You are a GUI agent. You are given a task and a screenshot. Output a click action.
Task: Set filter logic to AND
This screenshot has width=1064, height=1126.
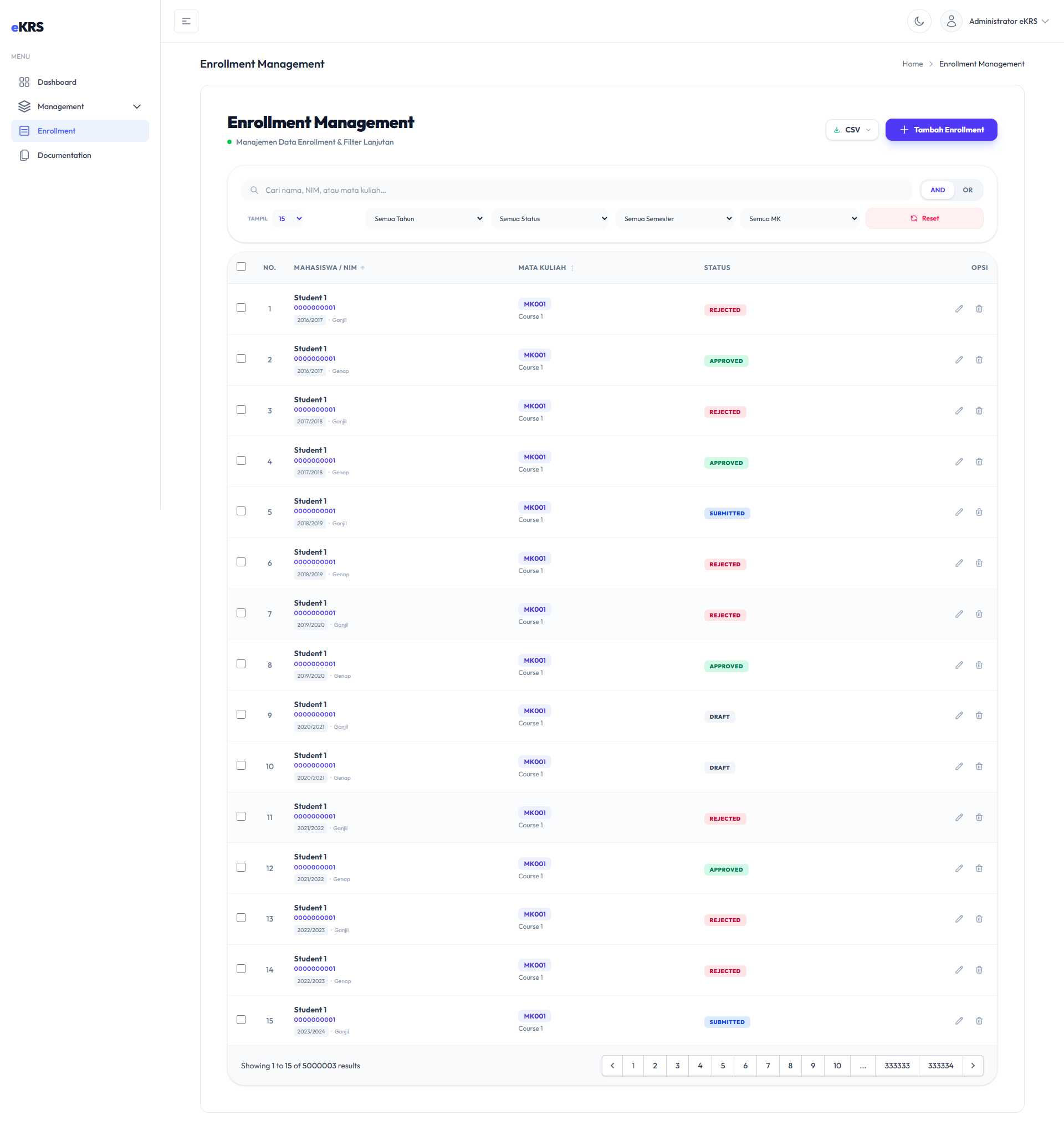tap(938, 190)
